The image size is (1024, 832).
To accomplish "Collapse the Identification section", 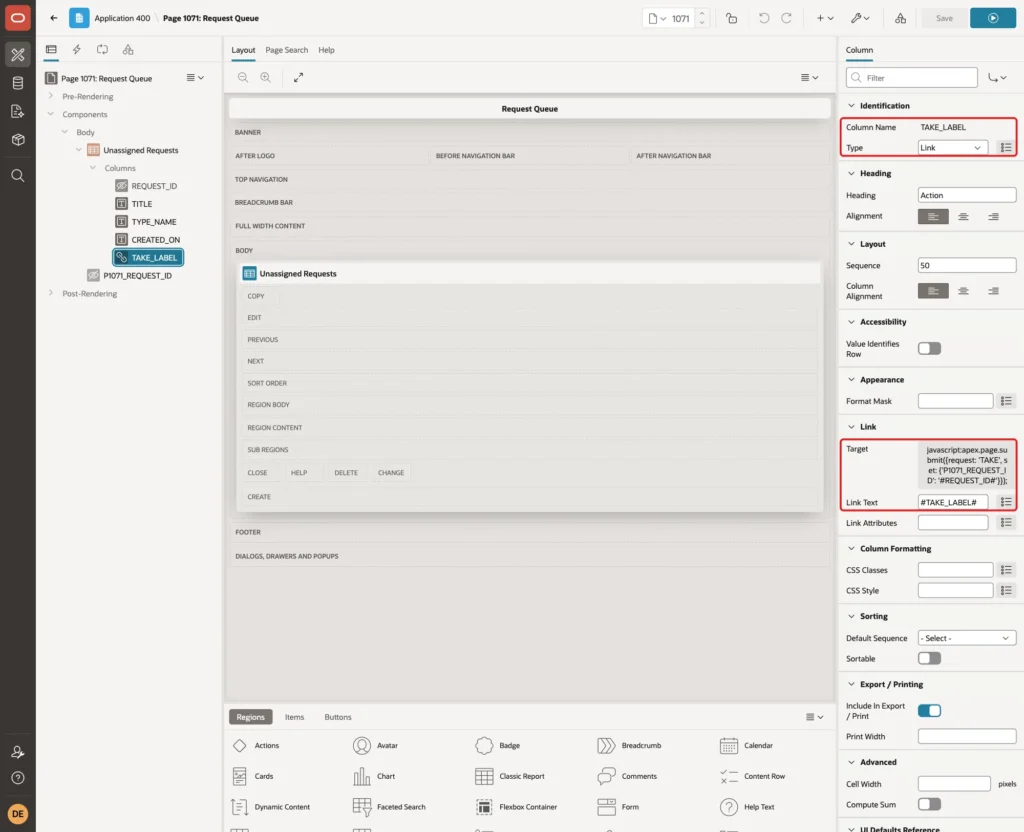I will 851,106.
